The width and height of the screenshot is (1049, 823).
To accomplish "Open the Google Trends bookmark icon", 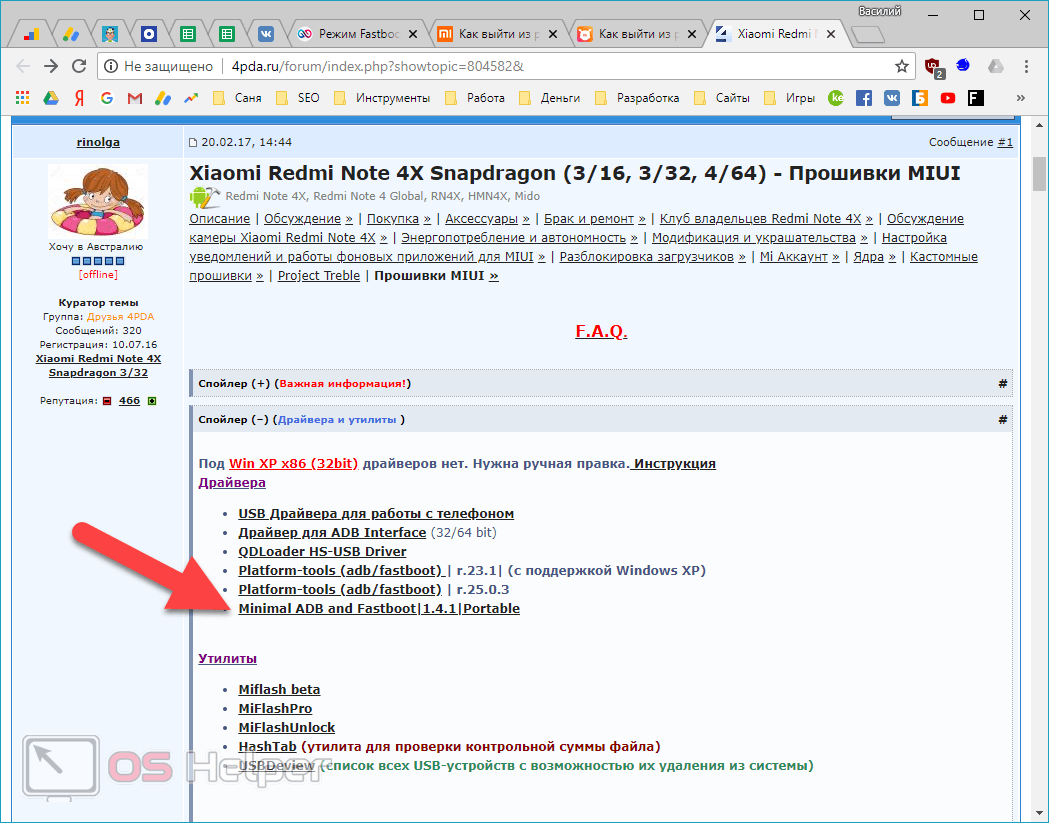I will (x=191, y=98).
